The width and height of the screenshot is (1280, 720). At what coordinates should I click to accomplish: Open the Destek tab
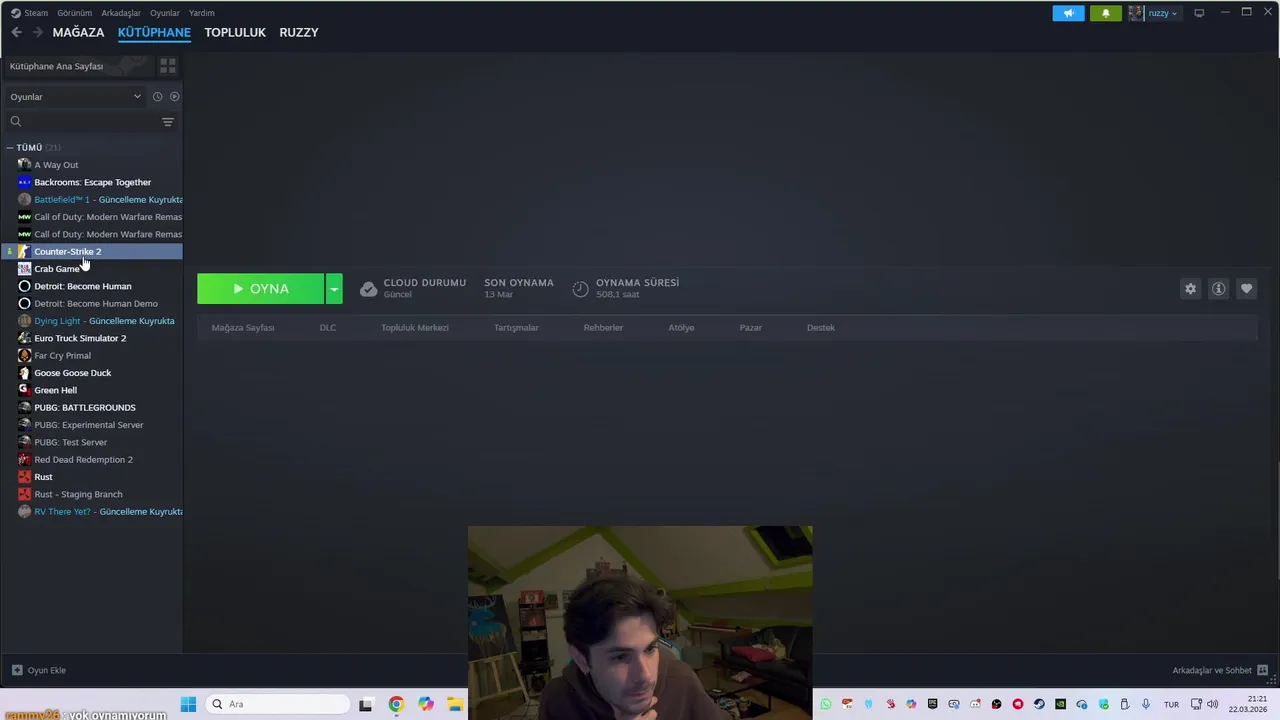point(821,328)
